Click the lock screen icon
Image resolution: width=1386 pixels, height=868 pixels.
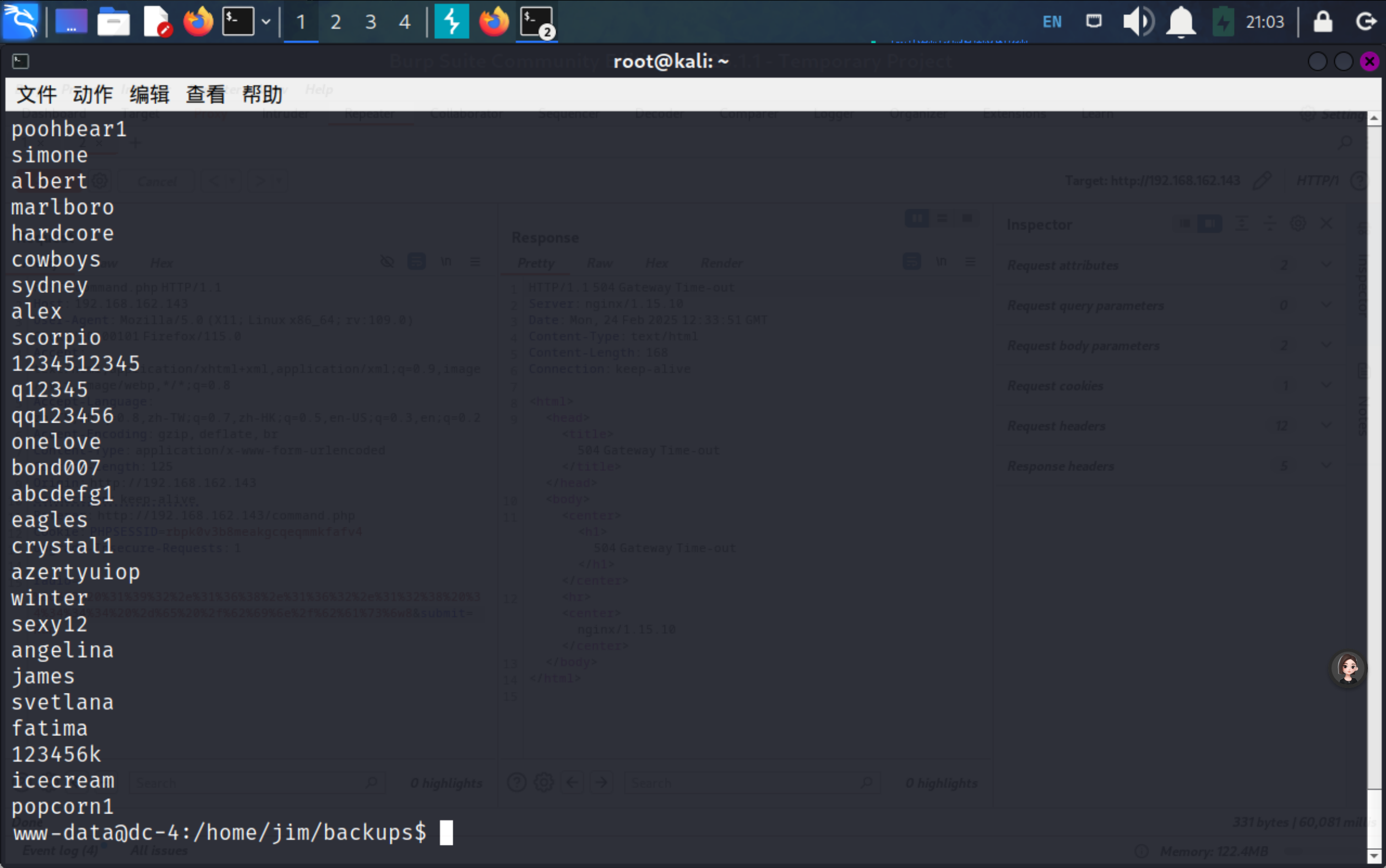(1323, 22)
